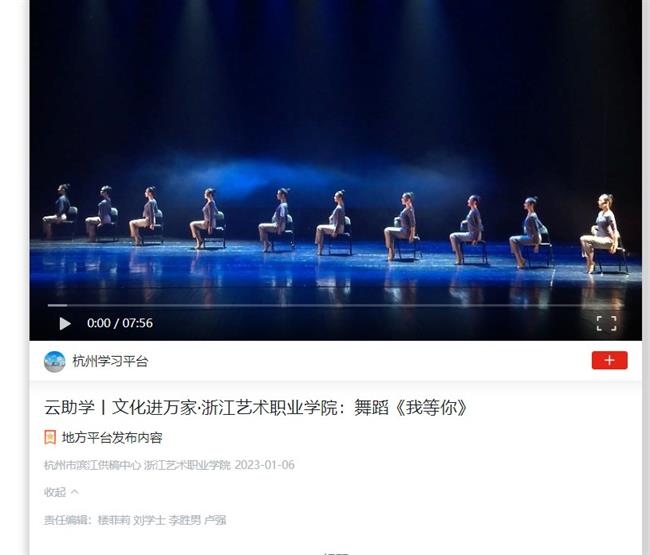
Task: Click the 浙江艺术职业学院 source text
Action: [x=187, y=465]
